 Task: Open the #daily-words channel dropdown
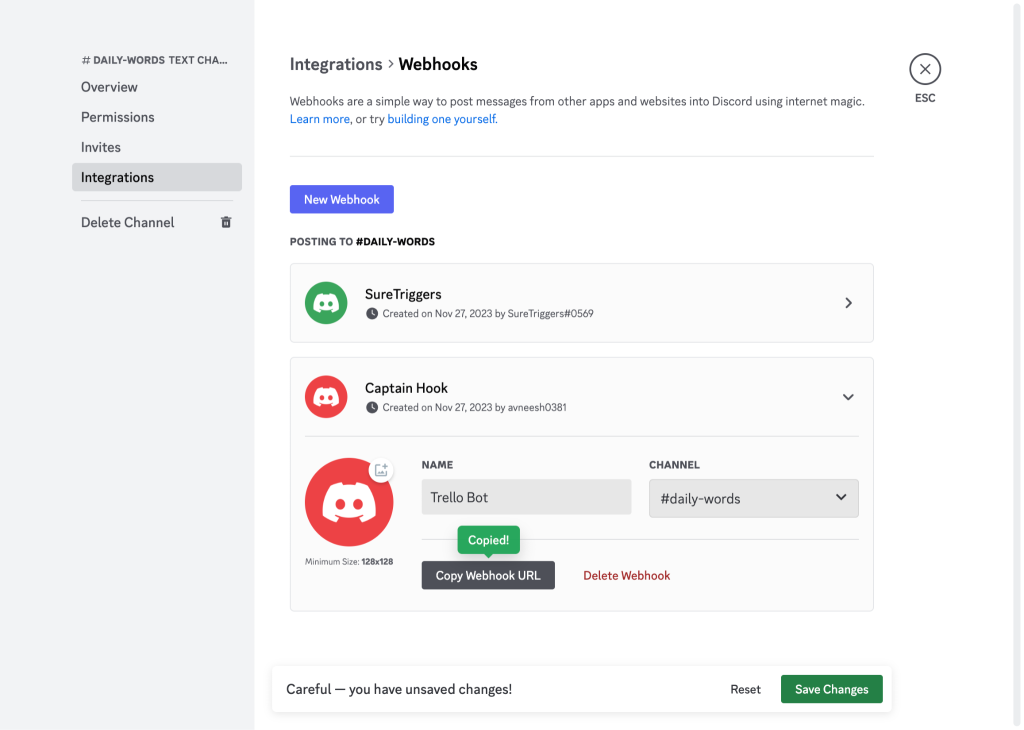753,497
